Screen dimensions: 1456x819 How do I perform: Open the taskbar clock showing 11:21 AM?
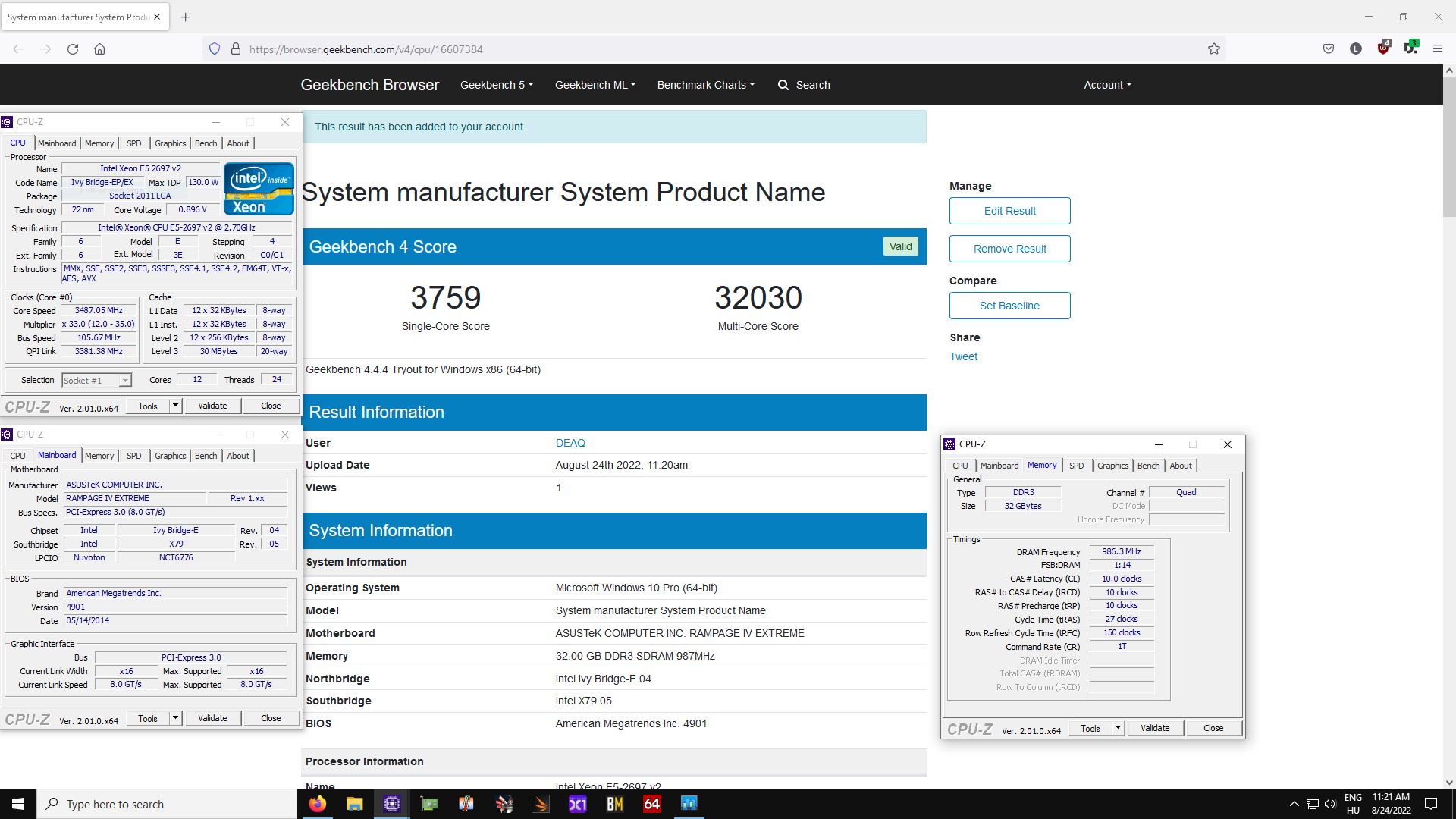[1391, 804]
